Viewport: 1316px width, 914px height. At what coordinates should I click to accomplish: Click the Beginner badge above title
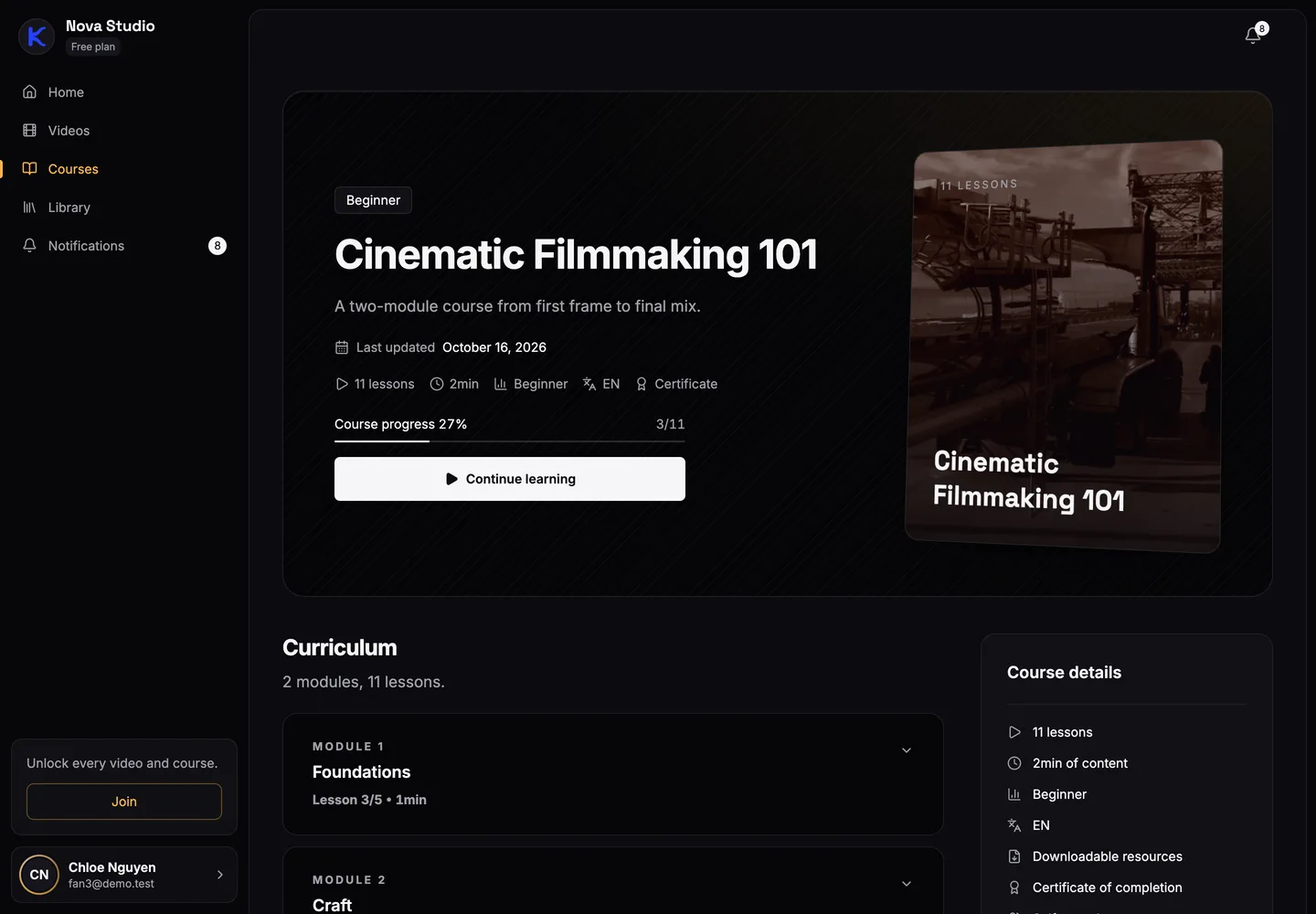coord(373,200)
